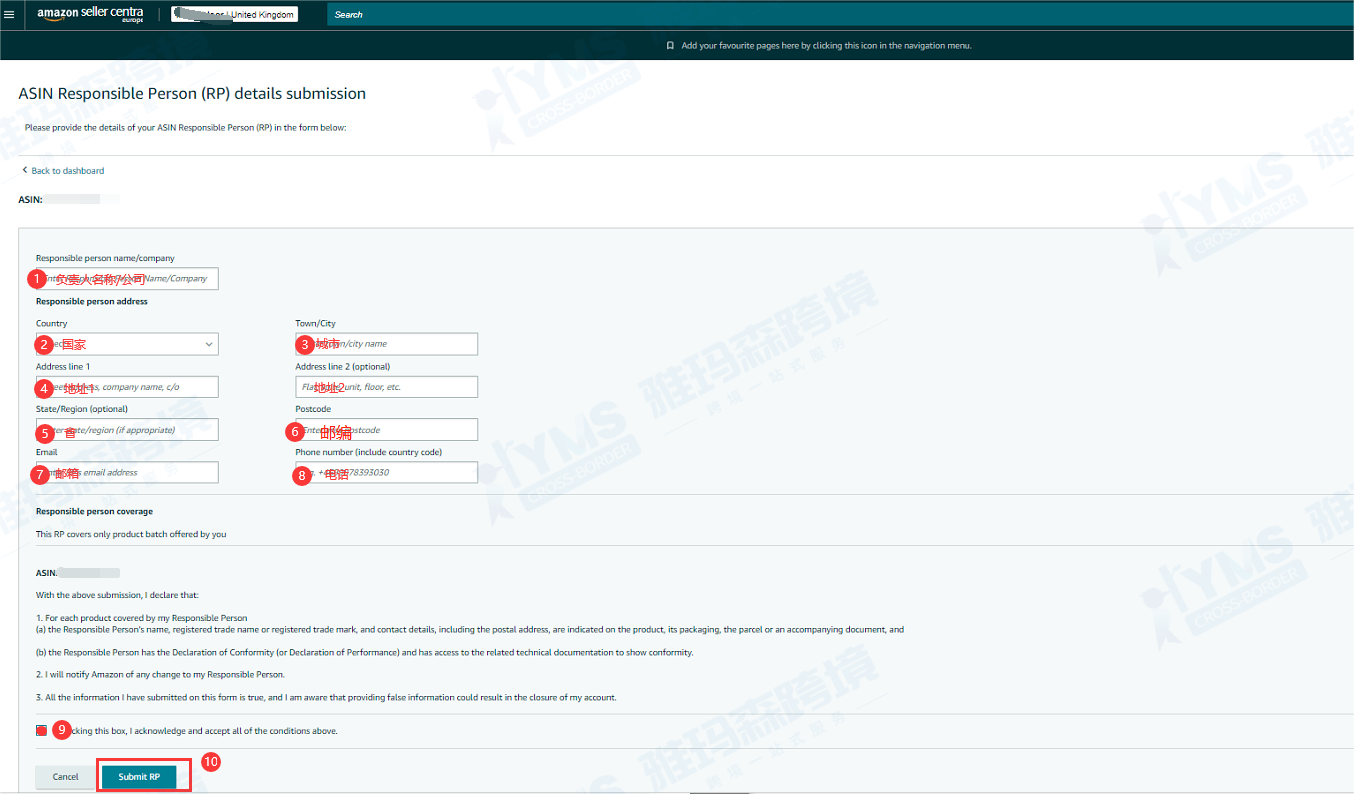1354x794 pixels.
Task: Click 'This RP covers only product batch' text
Action: pos(131,535)
